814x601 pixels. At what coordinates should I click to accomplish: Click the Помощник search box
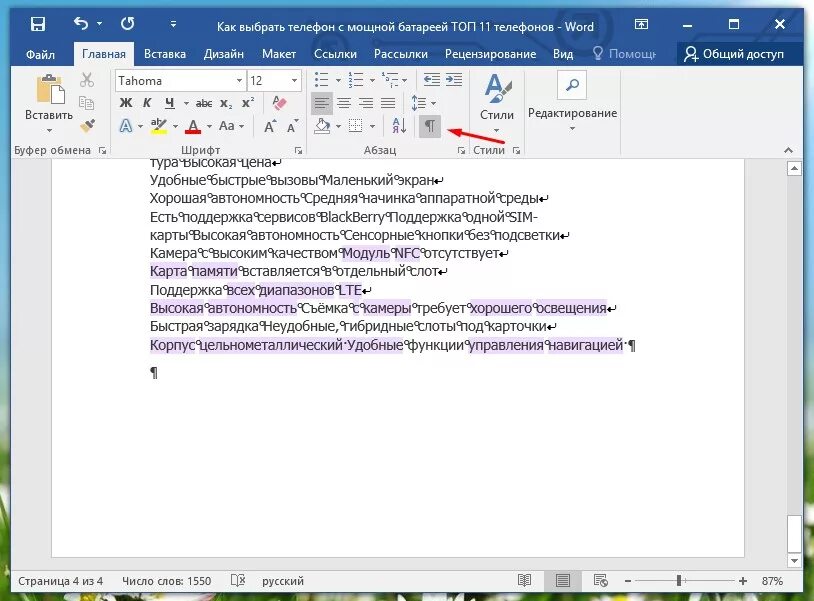[625, 54]
